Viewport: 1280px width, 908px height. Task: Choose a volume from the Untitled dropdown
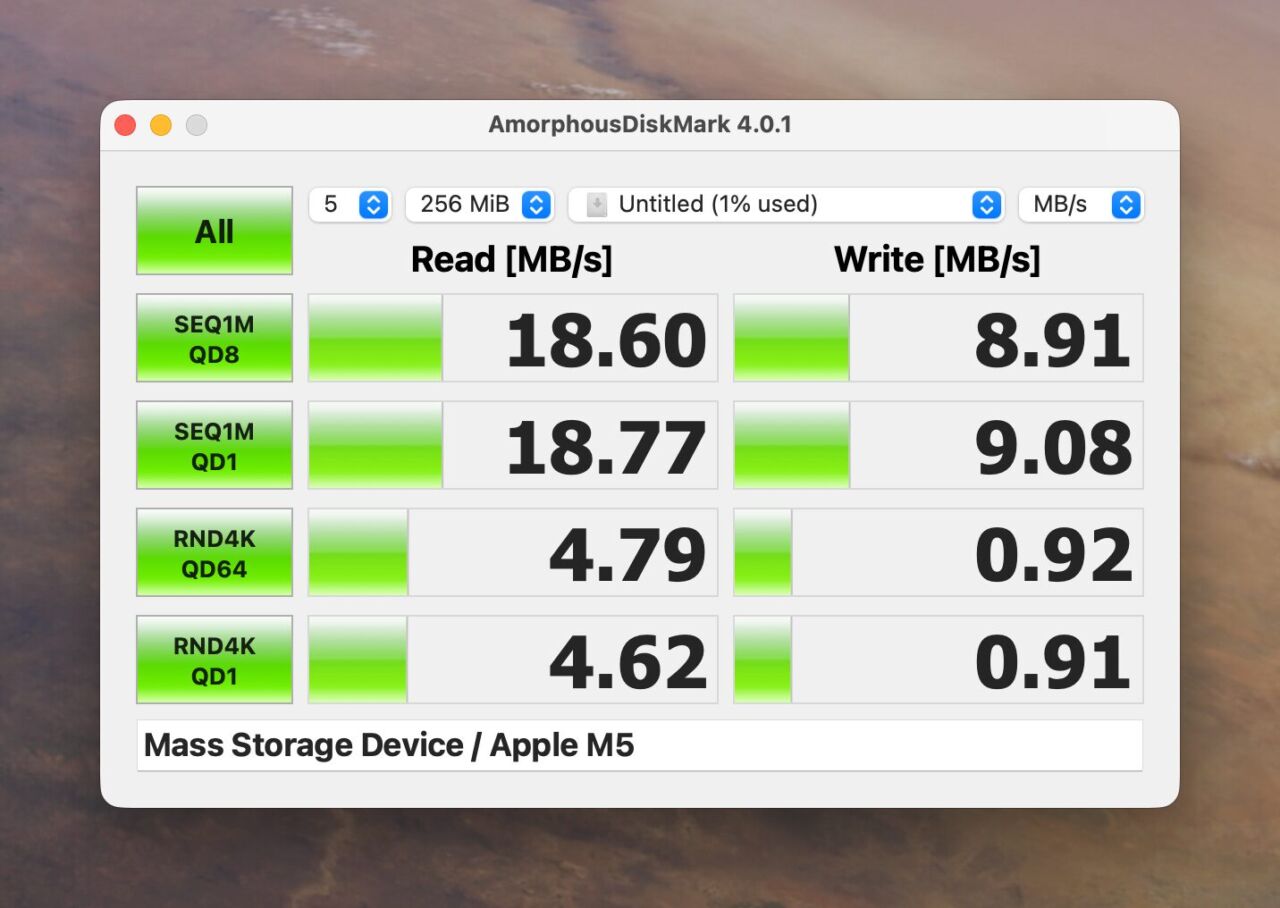pos(785,205)
